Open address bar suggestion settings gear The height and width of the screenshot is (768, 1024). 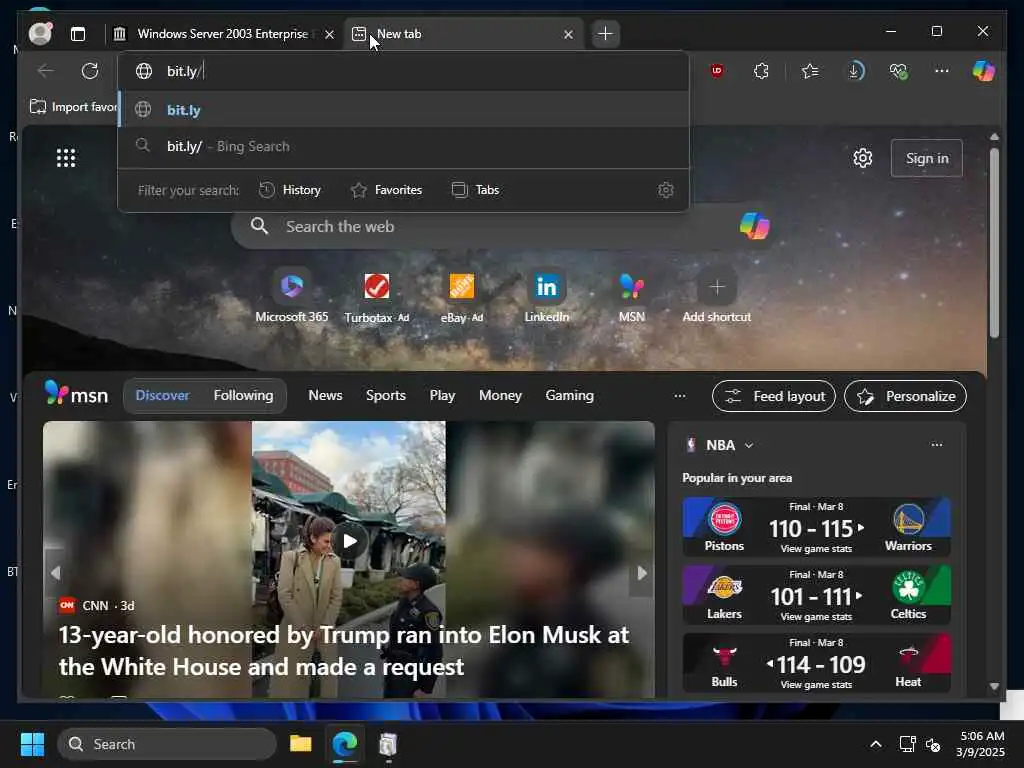click(x=665, y=190)
